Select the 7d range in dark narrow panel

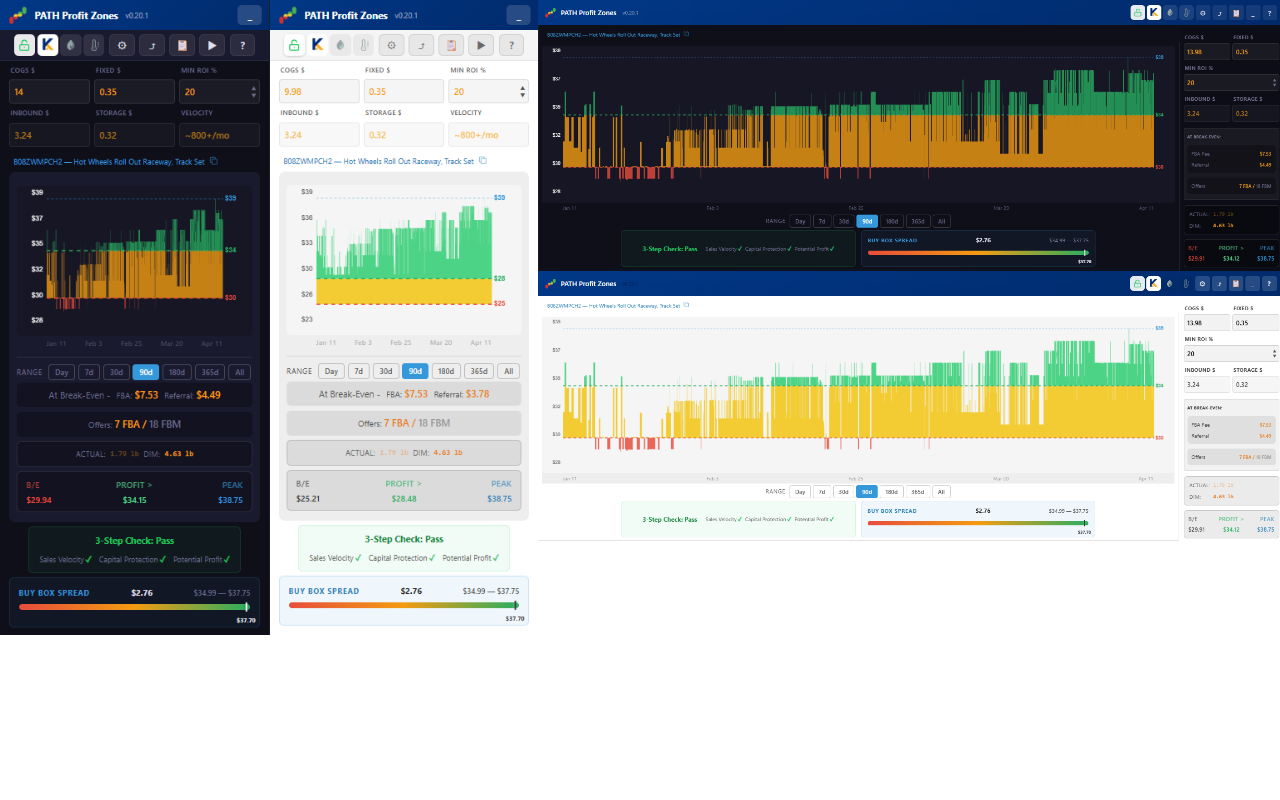pos(90,372)
